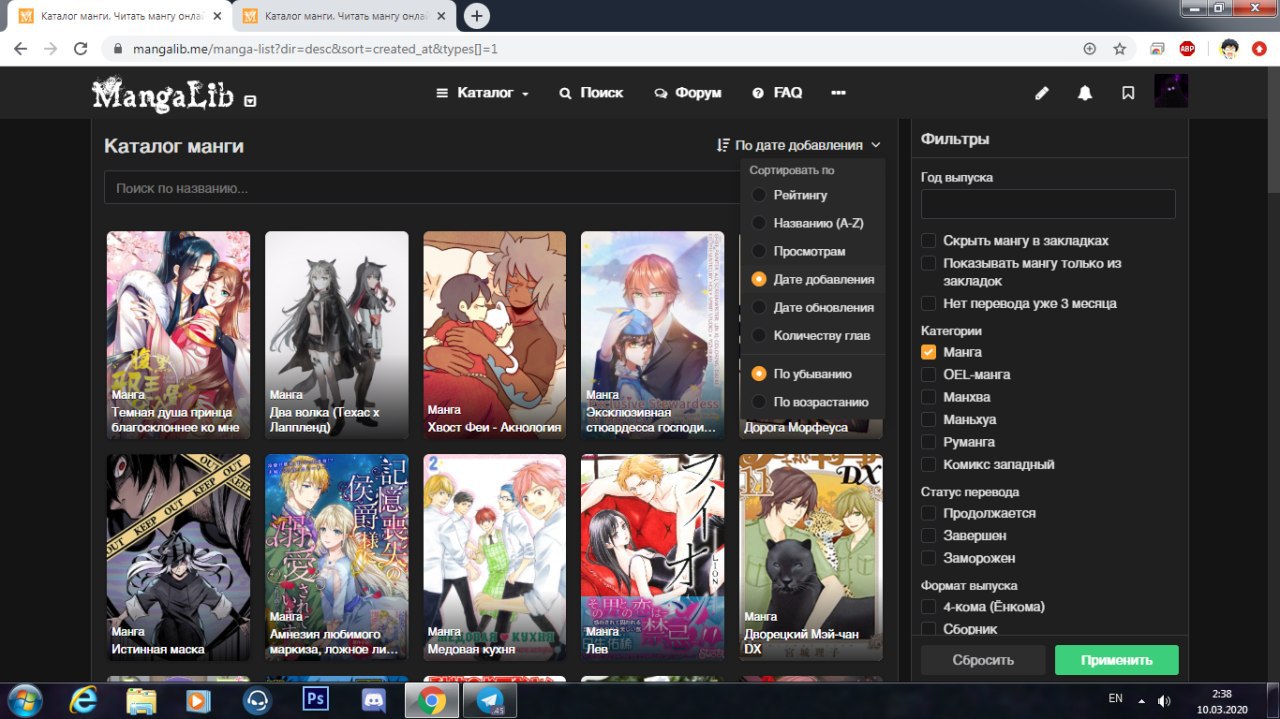Open the bookmarks icon in site header
1280x719 pixels.
tap(1128, 93)
